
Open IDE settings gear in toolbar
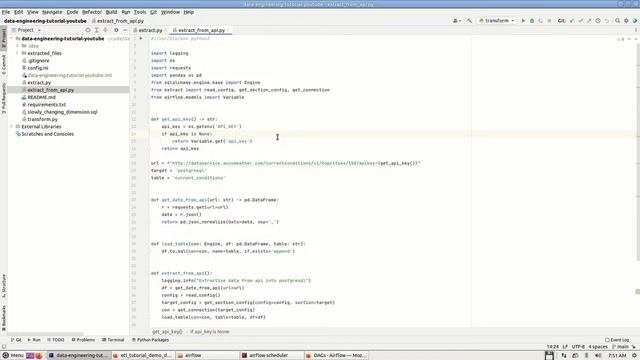[x=626, y=20]
